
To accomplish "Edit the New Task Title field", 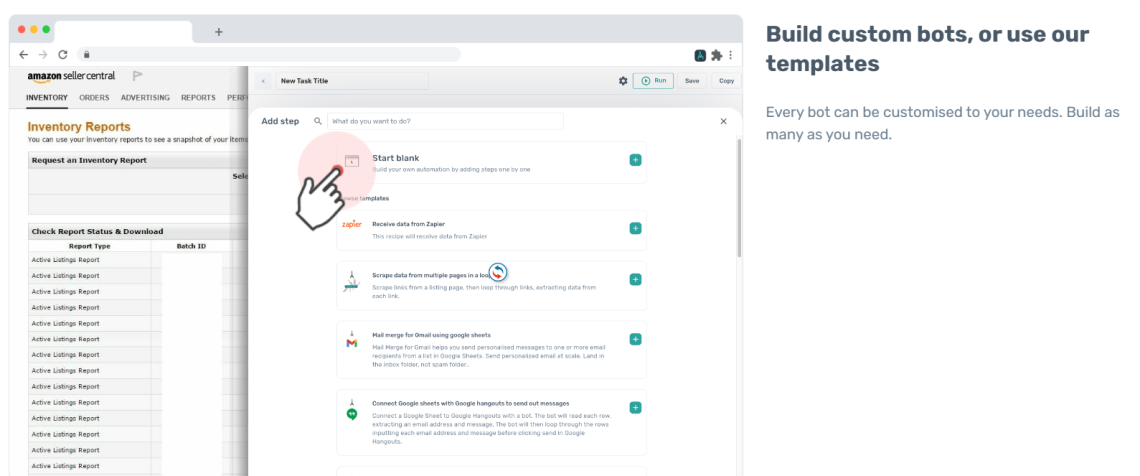I will click(x=352, y=81).
